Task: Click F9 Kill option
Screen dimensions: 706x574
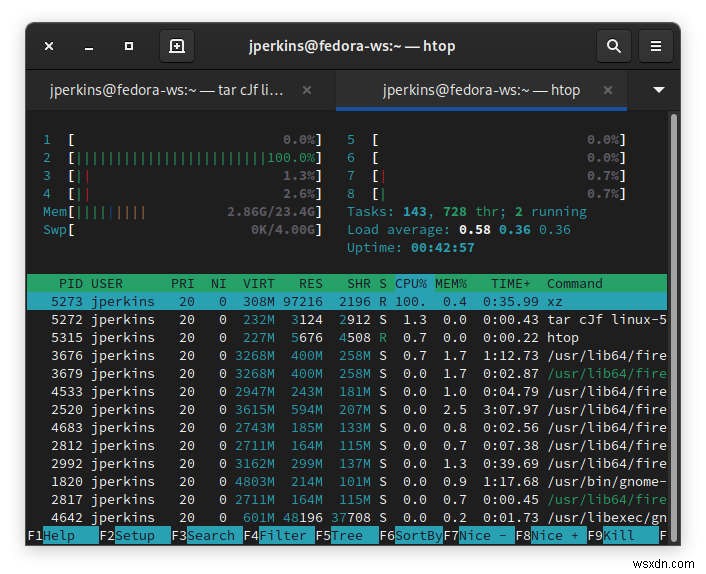Action: (x=623, y=535)
